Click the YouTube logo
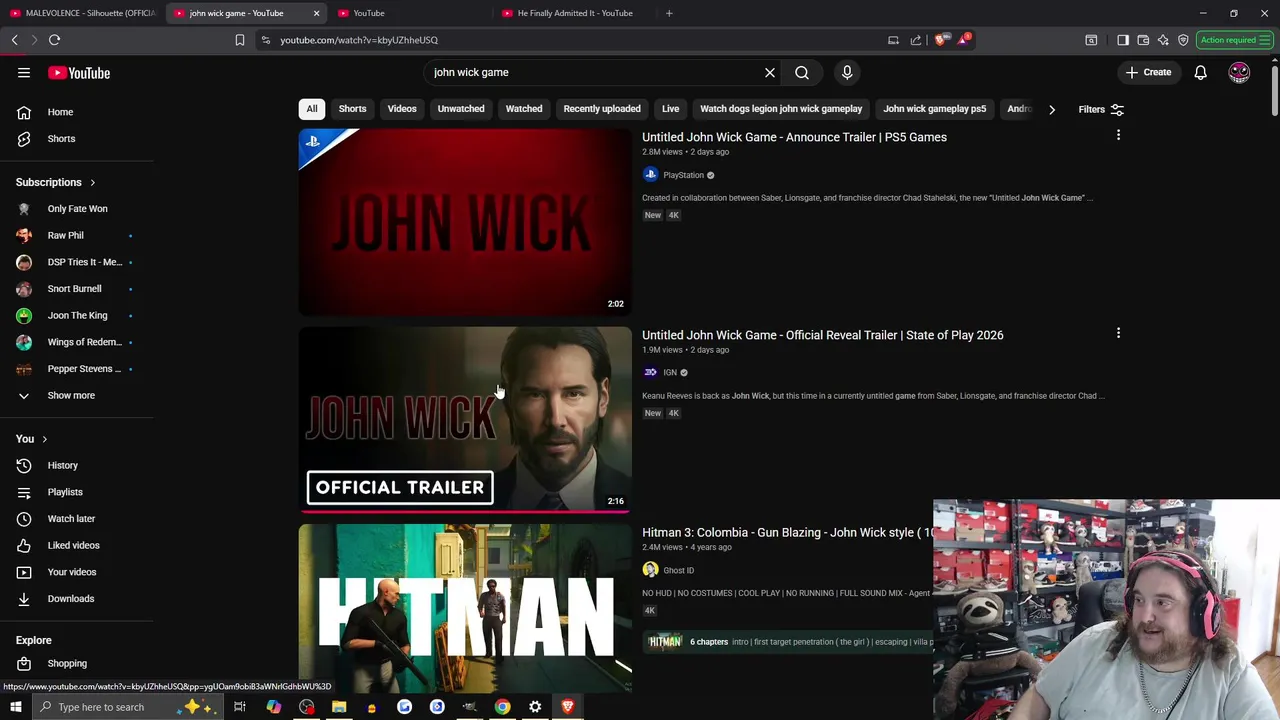1280x720 pixels. [79, 73]
